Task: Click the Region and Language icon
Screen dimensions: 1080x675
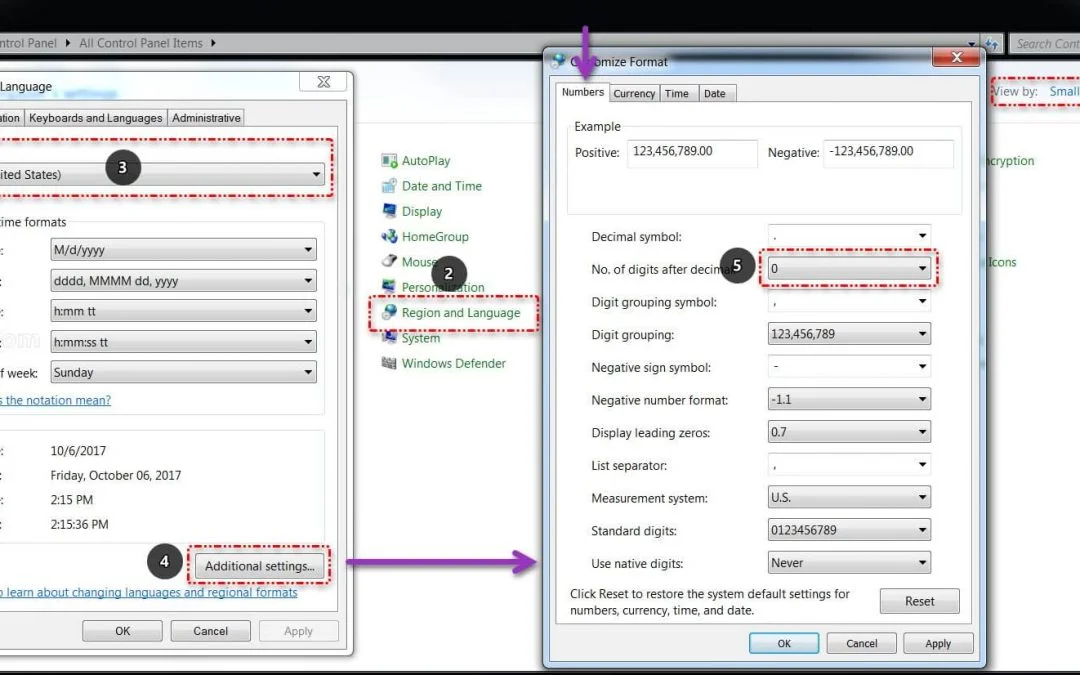Action: pyautogui.click(x=390, y=313)
